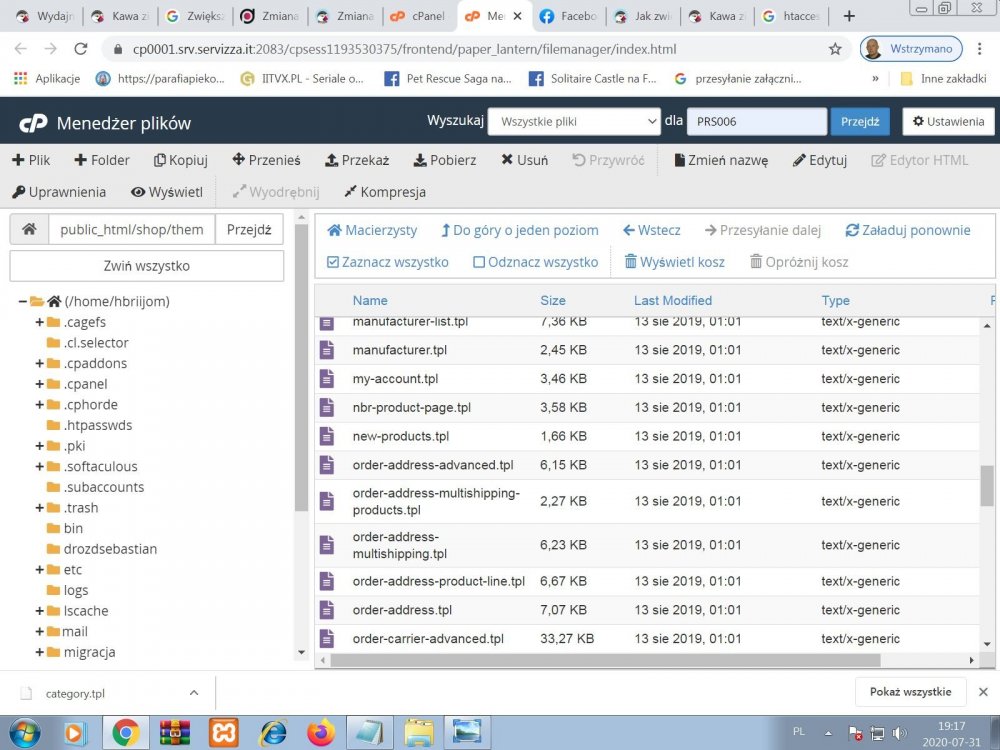
Task: Collapse the /home/hbriijom root node
Action: coord(22,301)
